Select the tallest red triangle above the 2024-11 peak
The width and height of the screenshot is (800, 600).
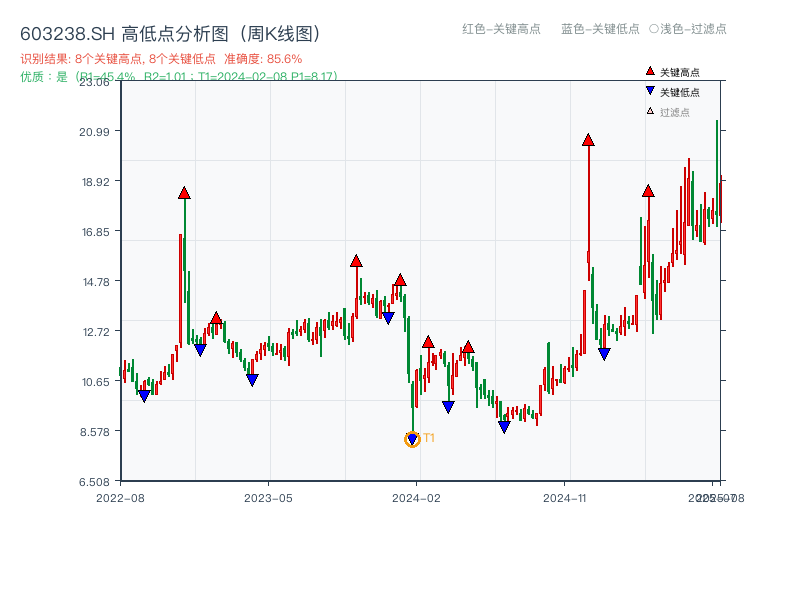pyautogui.click(x=587, y=140)
